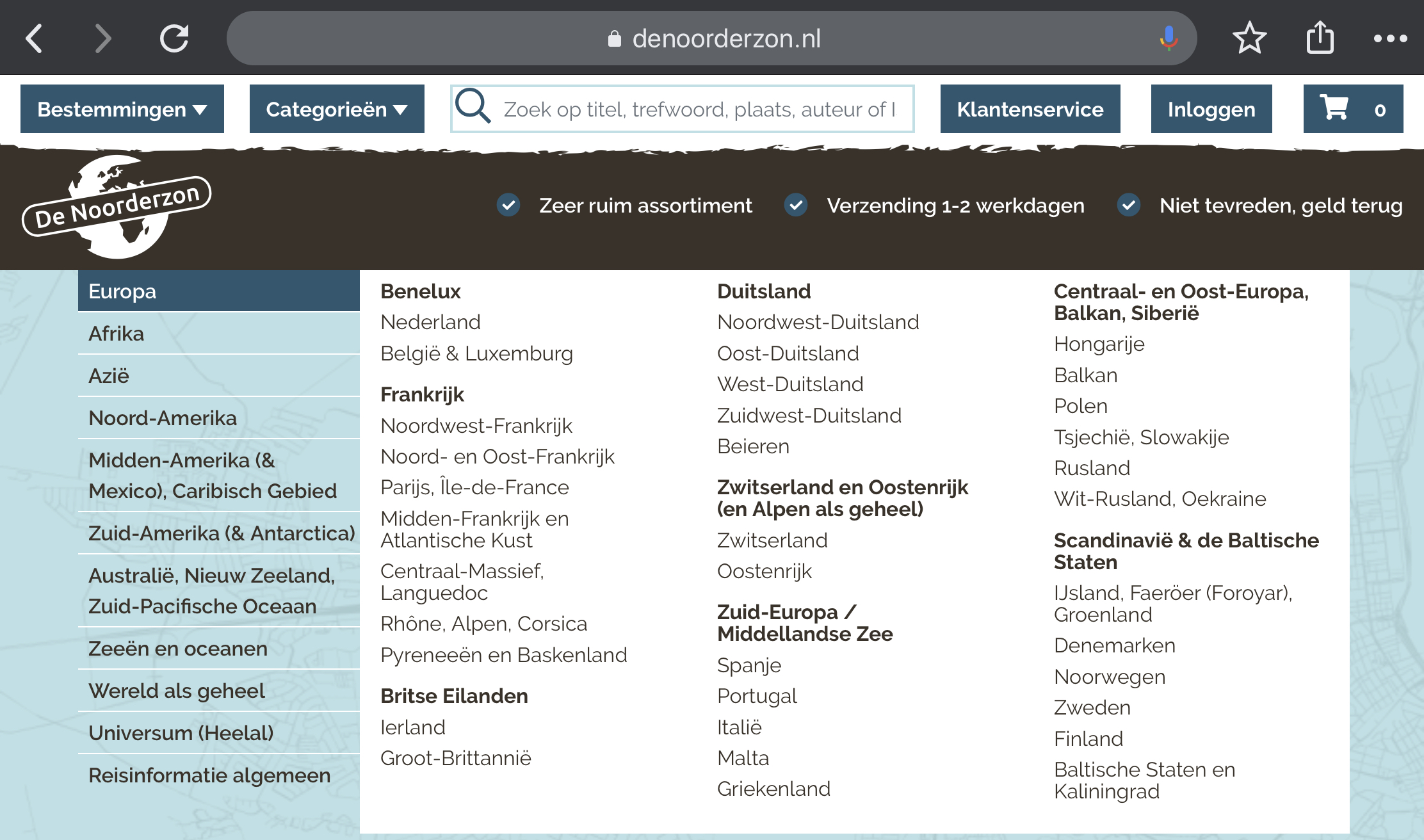Click the Inloggen button
Screen dimensions: 1424x840
(x=1211, y=109)
